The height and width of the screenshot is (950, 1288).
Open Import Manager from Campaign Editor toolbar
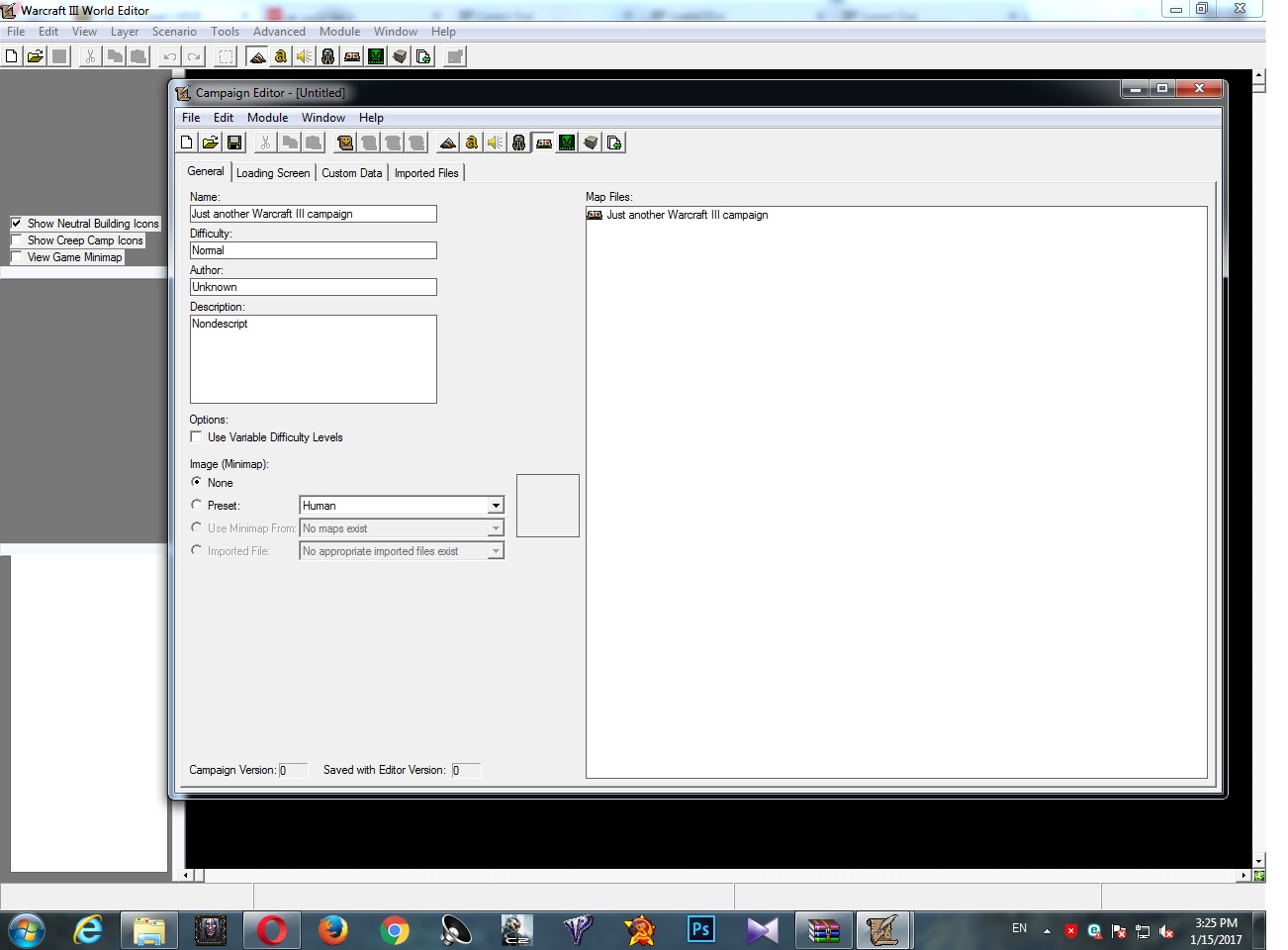(x=614, y=142)
